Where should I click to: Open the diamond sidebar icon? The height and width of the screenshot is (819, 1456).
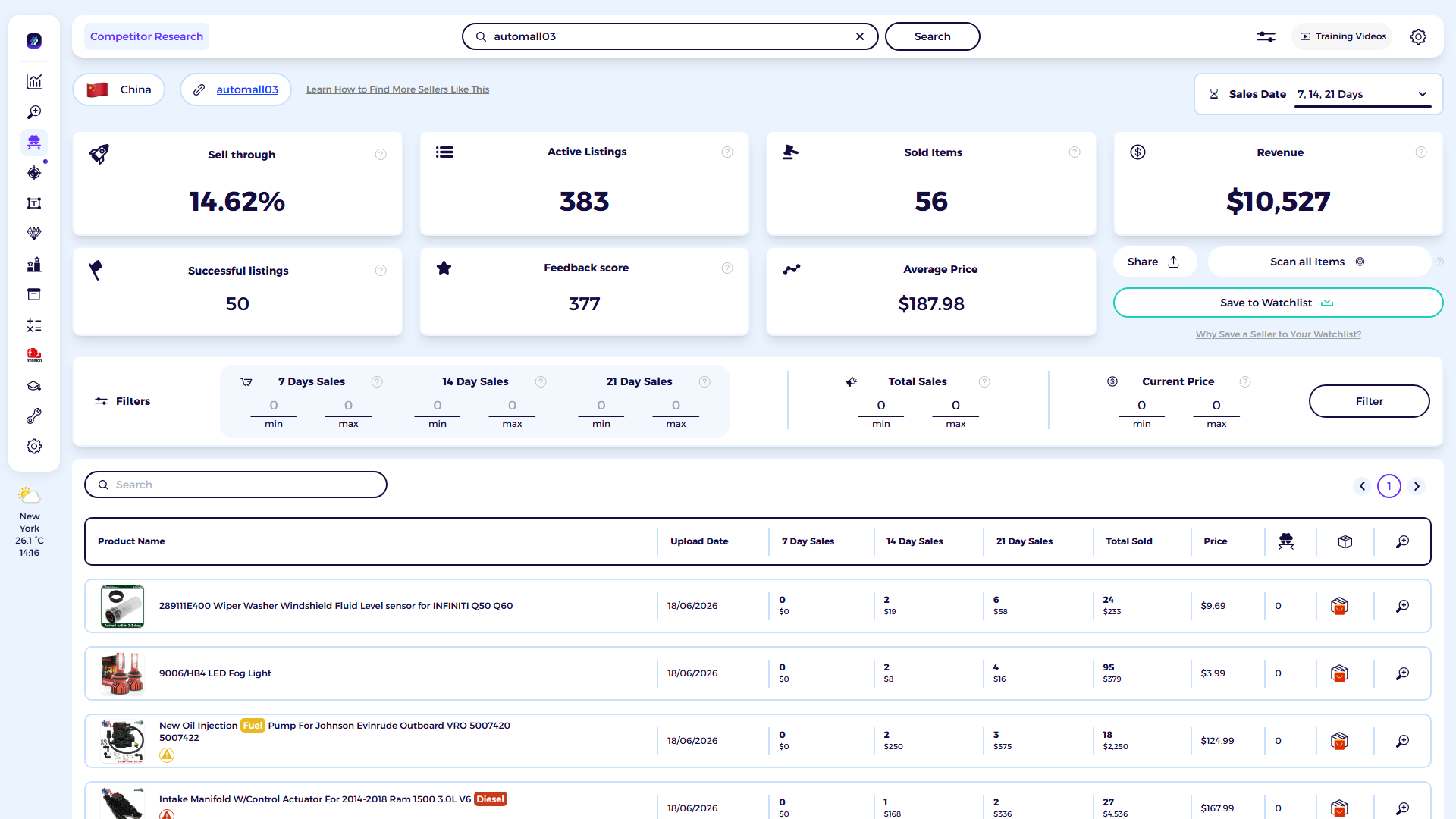click(34, 234)
